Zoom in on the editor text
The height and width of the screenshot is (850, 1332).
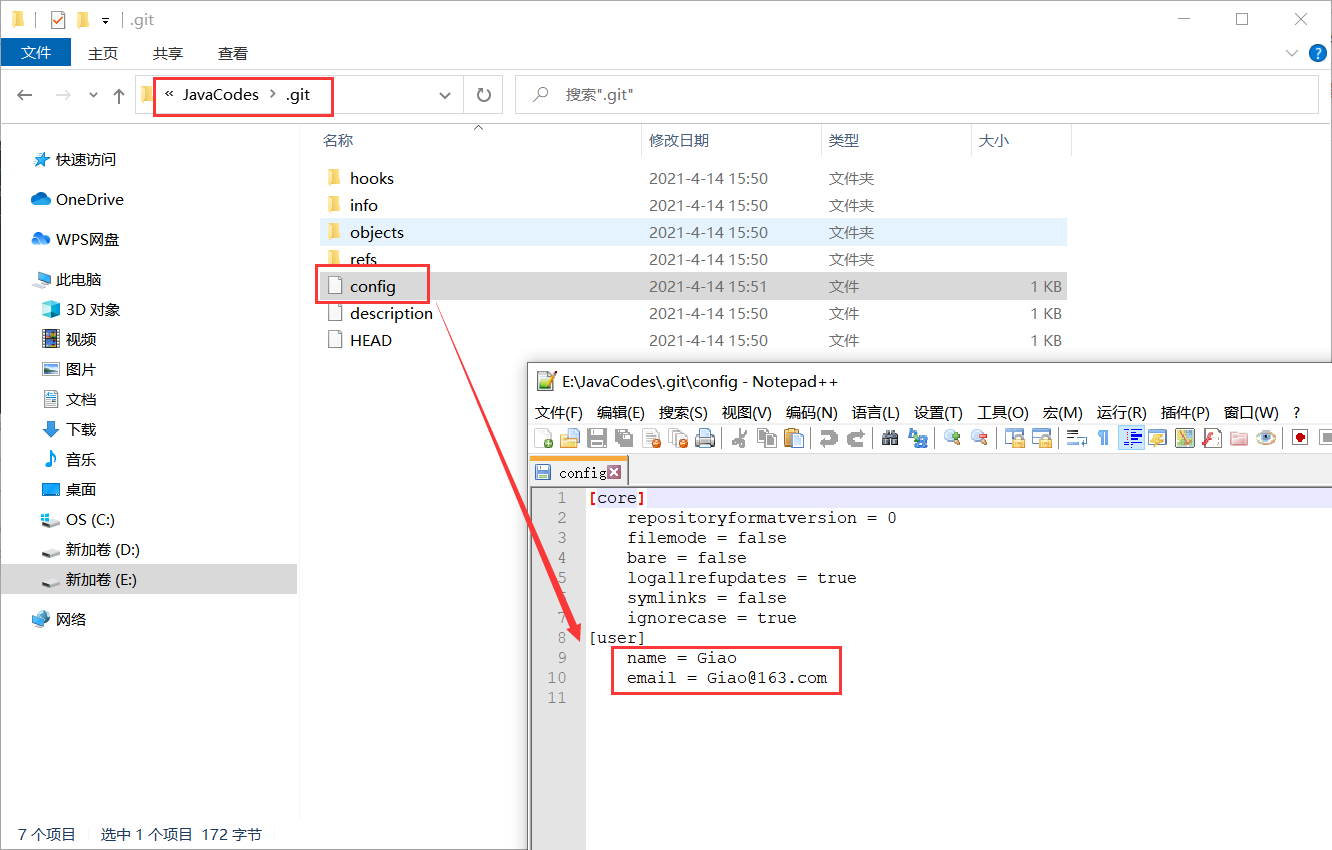(x=952, y=437)
